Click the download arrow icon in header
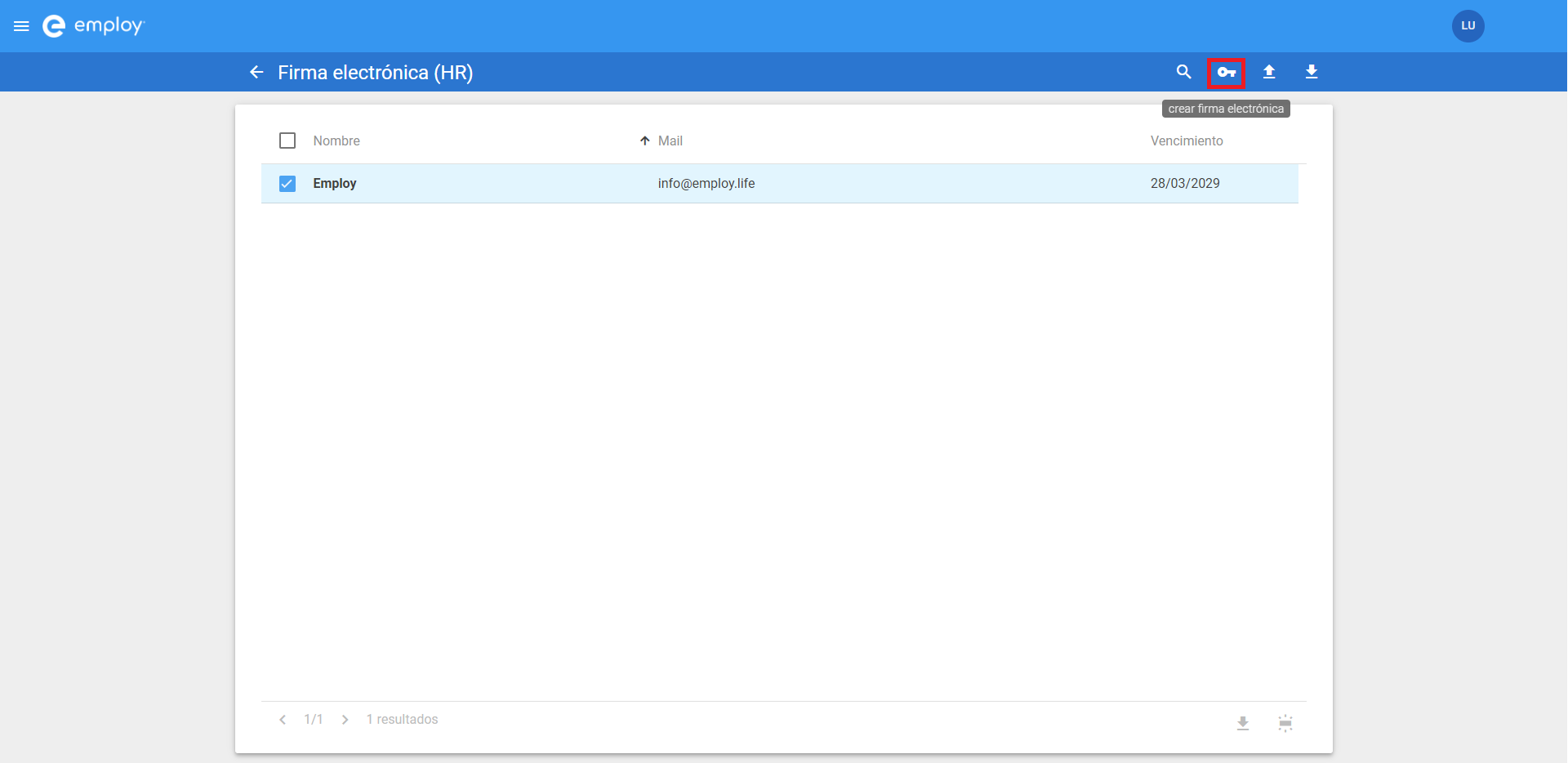 pos(1312,72)
